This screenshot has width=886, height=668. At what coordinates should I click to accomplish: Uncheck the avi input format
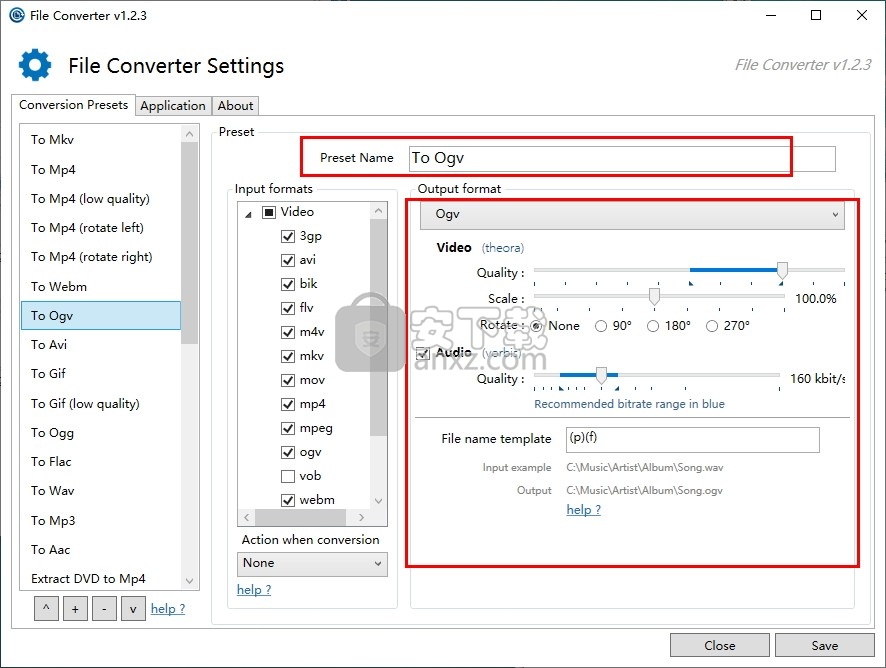pyautogui.click(x=288, y=260)
